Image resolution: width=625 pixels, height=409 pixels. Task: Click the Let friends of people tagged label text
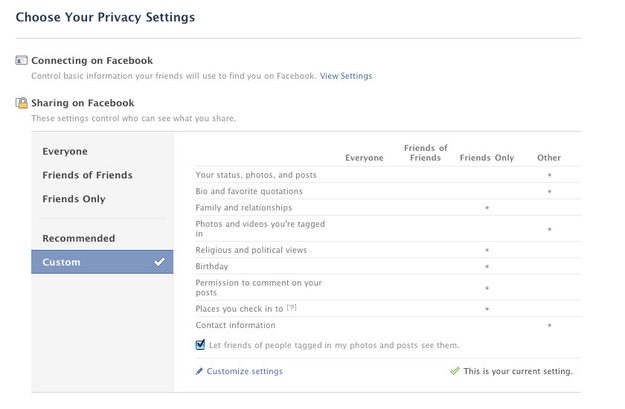[x=334, y=345]
